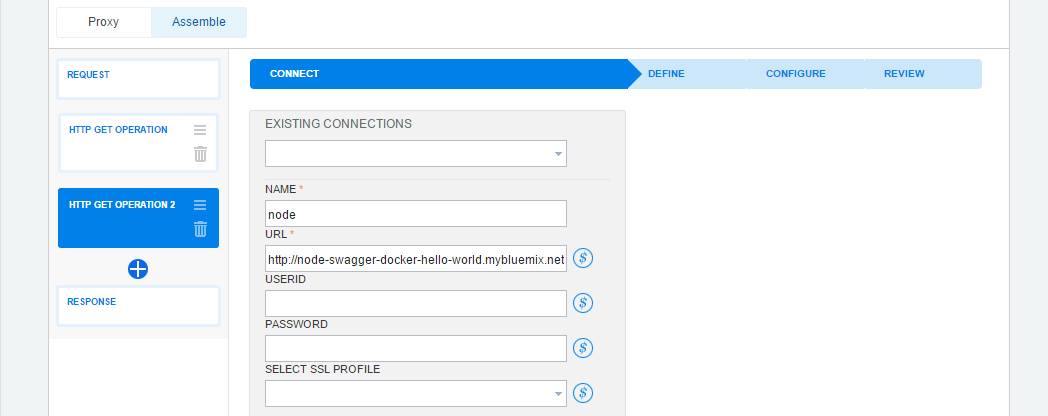Image resolution: width=1048 pixels, height=416 pixels.
Task: Add a new operation with plus icon
Action: pyautogui.click(x=138, y=269)
